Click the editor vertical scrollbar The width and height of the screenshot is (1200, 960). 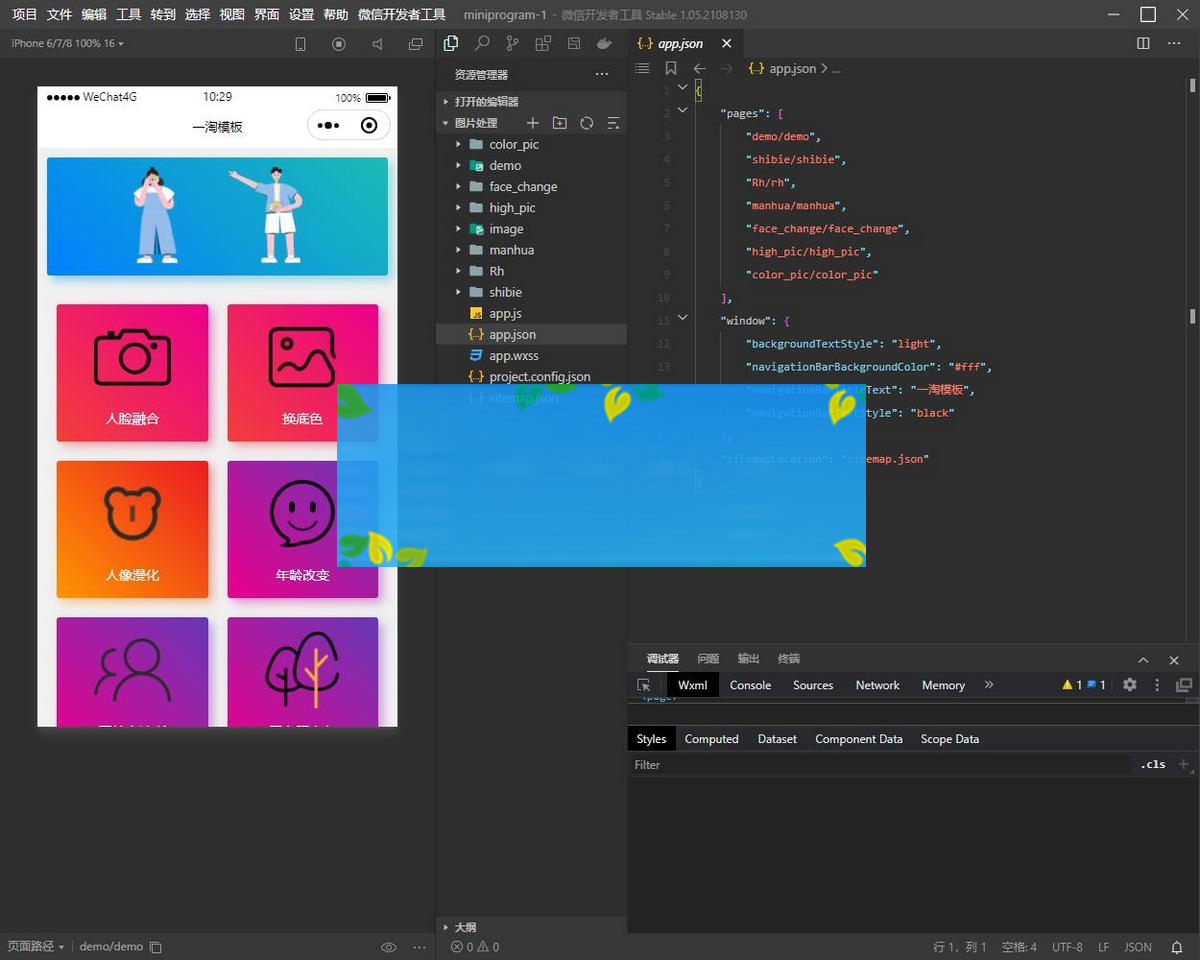click(x=1192, y=316)
